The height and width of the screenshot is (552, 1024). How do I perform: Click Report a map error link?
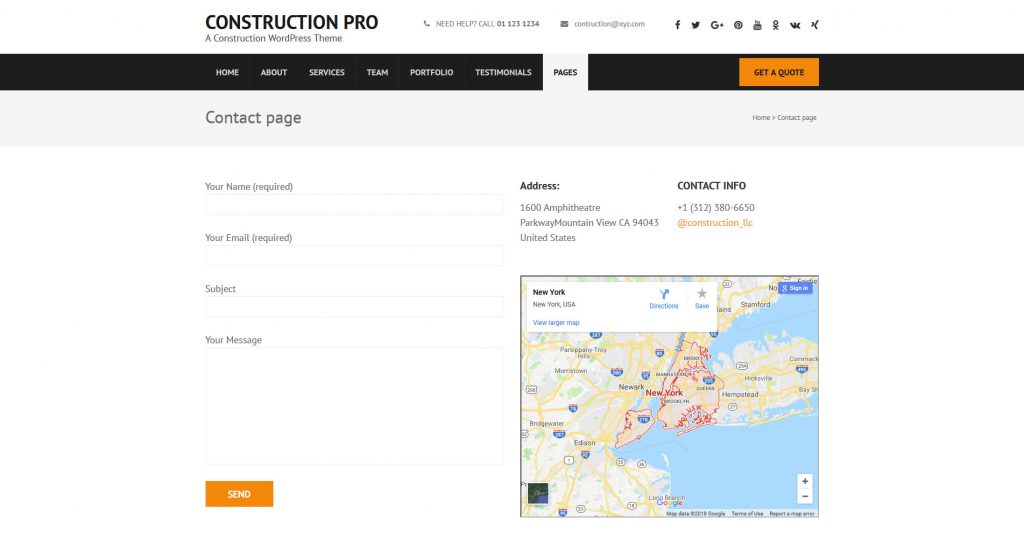tap(792, 514)
